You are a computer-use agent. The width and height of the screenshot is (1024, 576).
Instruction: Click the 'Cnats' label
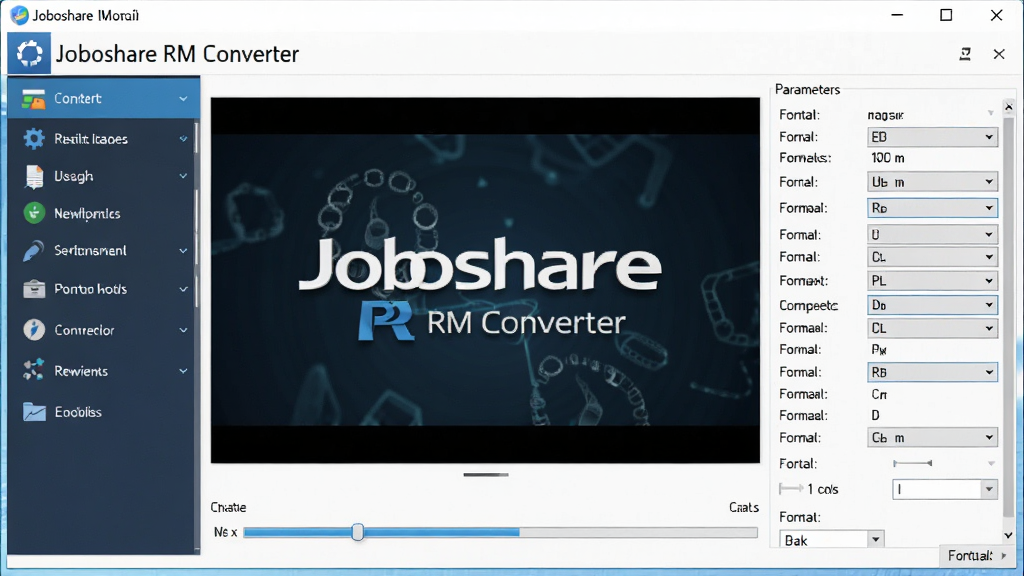tap(744, 507)
